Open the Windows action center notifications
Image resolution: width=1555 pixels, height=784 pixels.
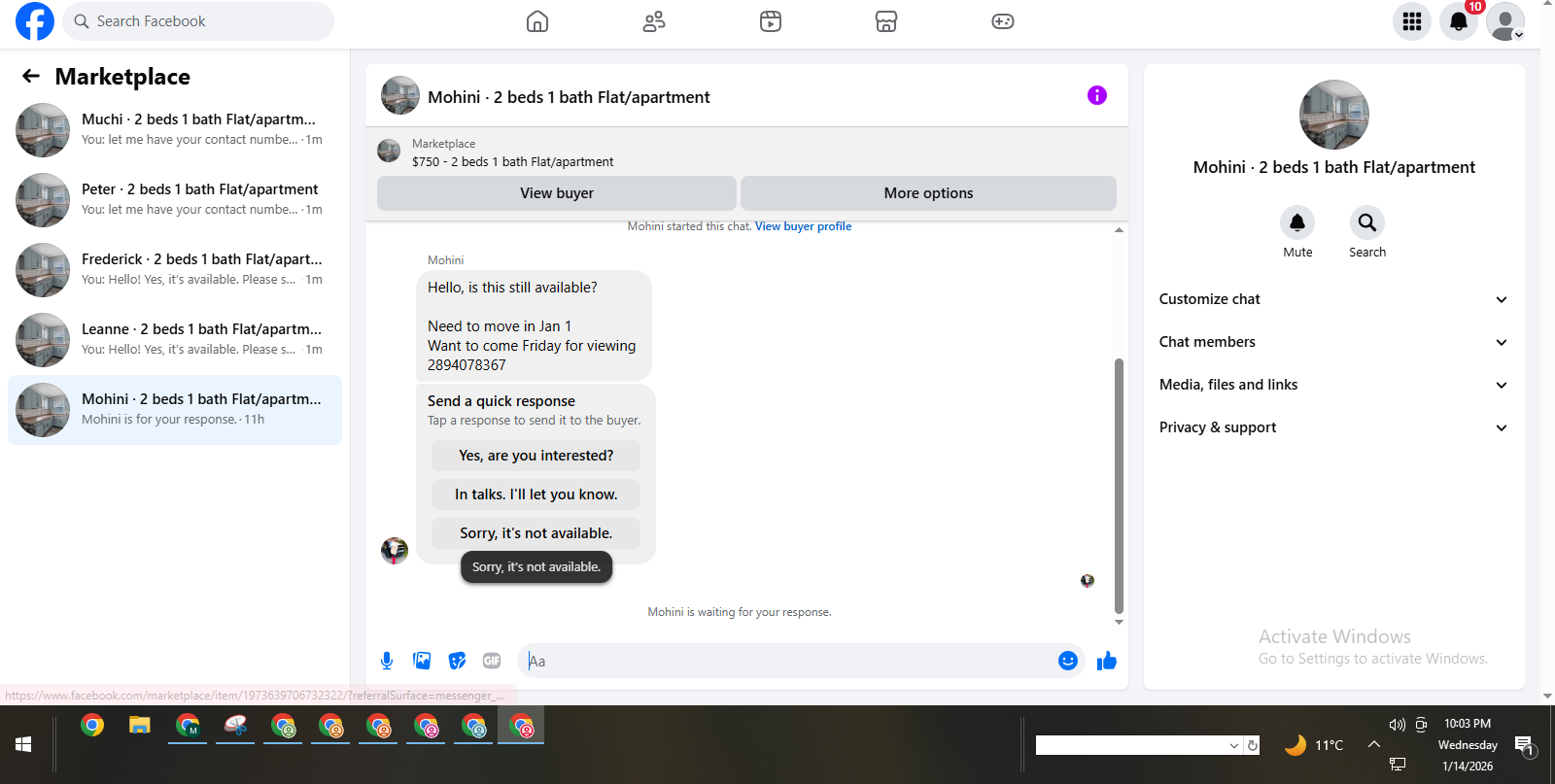click(1525, 746)
